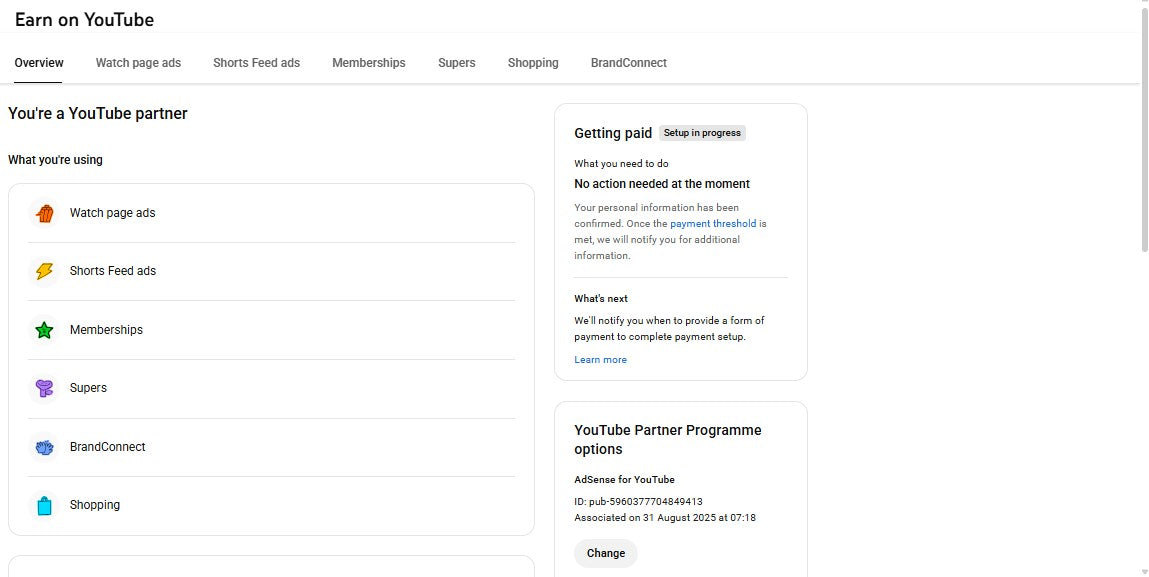Click the page scrollbar on the right
1149x577 pixels.
tap(1143, 120)
